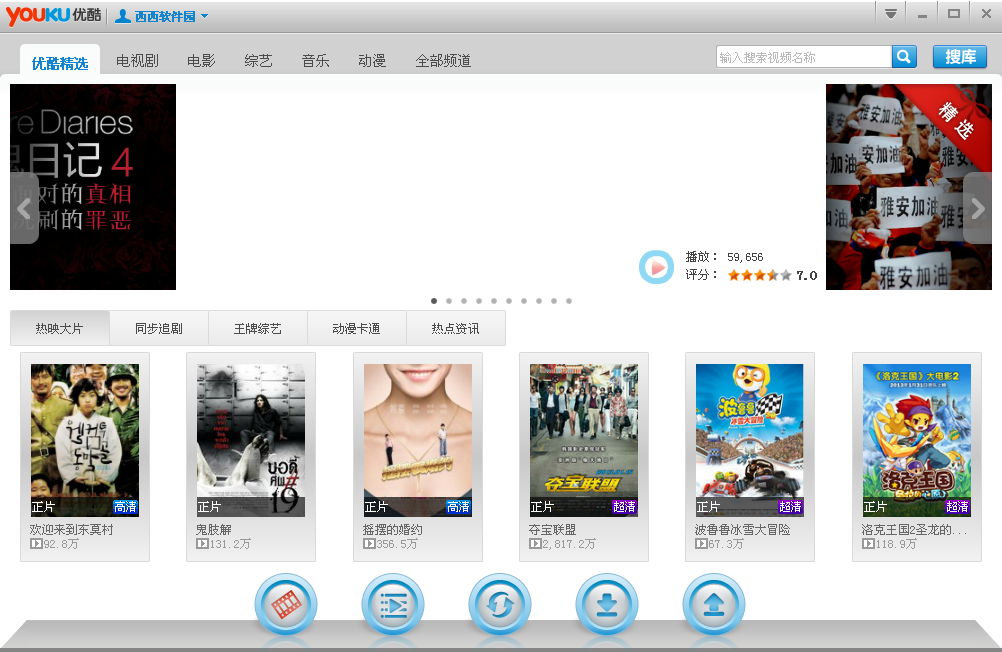Click the YOUKU logo
The height and width of the screenshot is (652, 1002).
point(53,15)
